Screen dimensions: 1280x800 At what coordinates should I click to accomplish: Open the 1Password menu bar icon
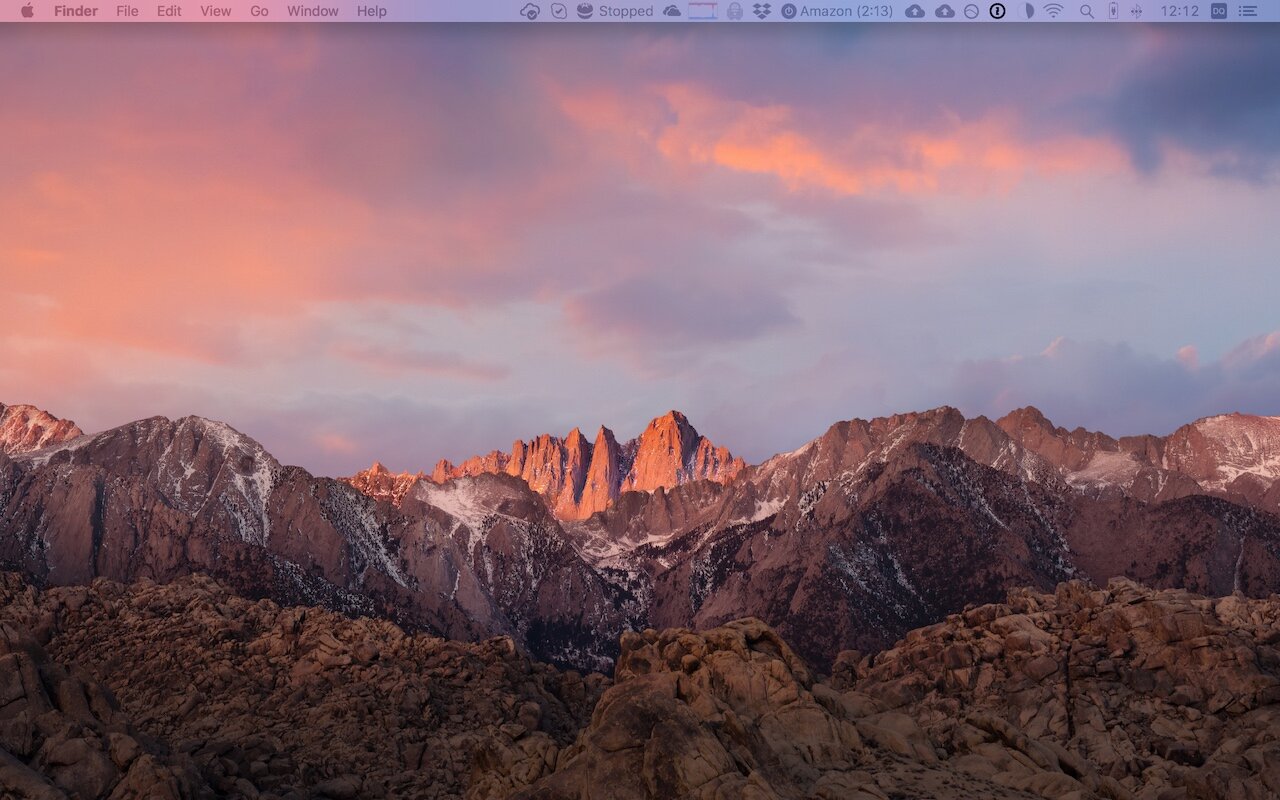point(997,11)
